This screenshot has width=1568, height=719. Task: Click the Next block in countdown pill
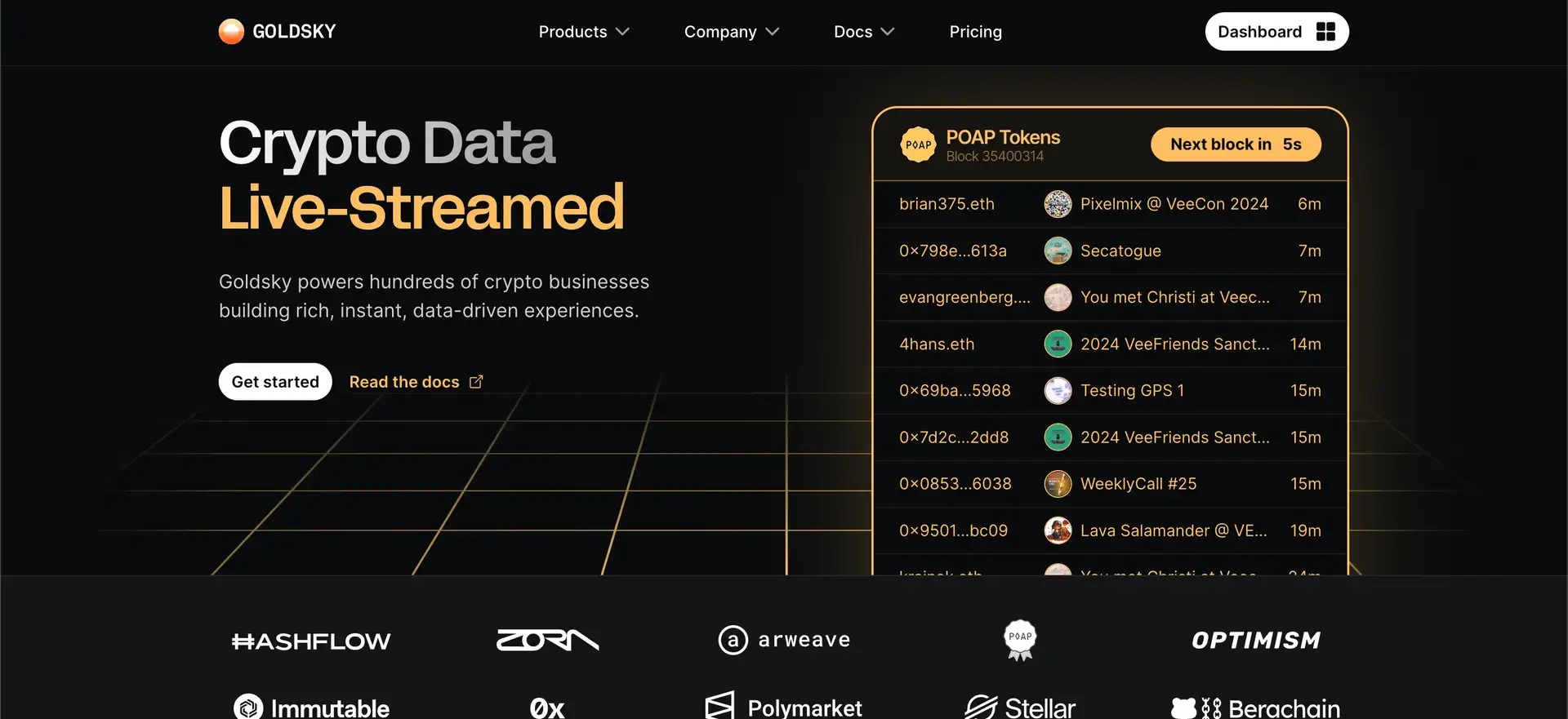coord(1236,144)
